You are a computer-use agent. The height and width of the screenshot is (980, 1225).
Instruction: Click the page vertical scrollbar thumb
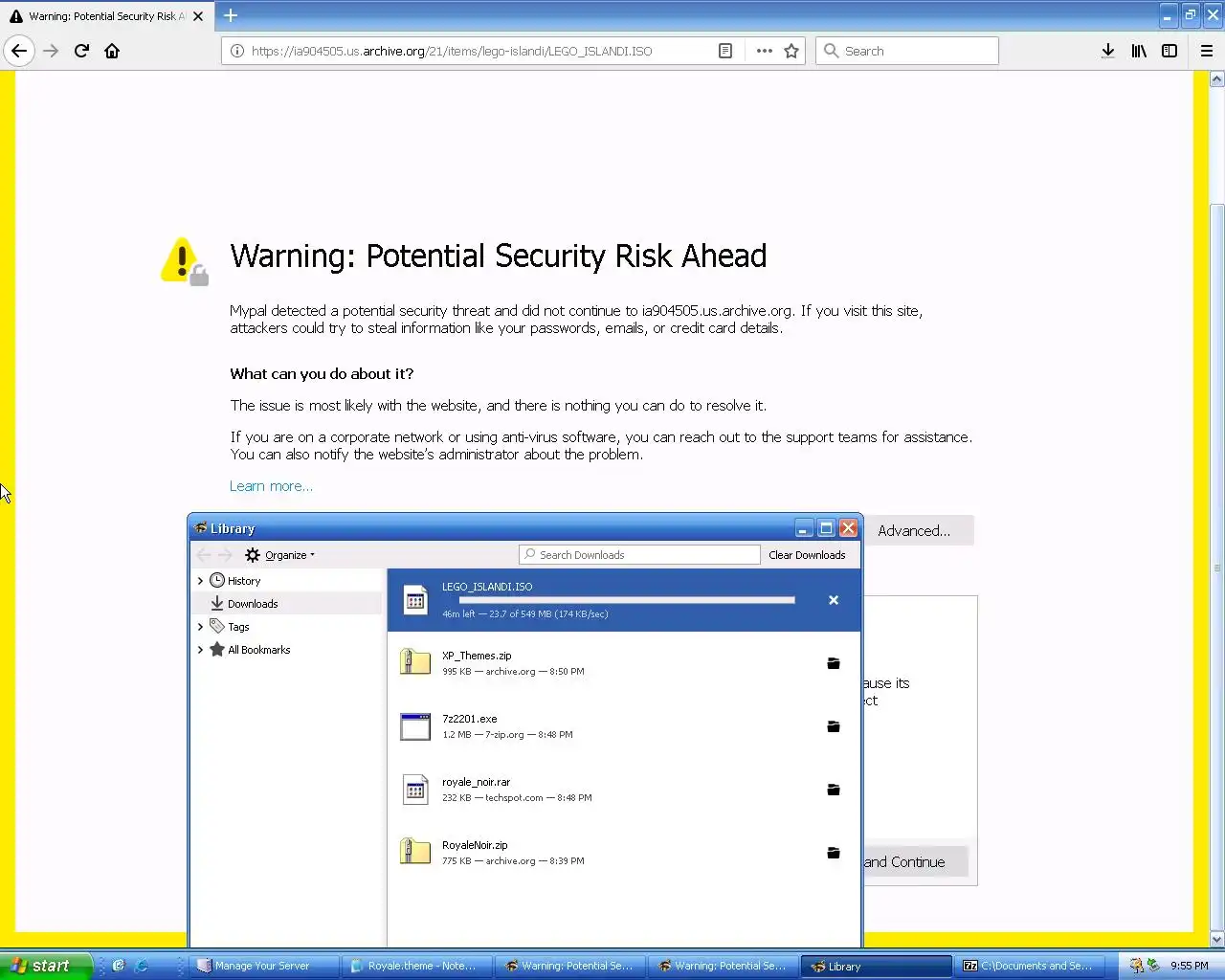1216,565
